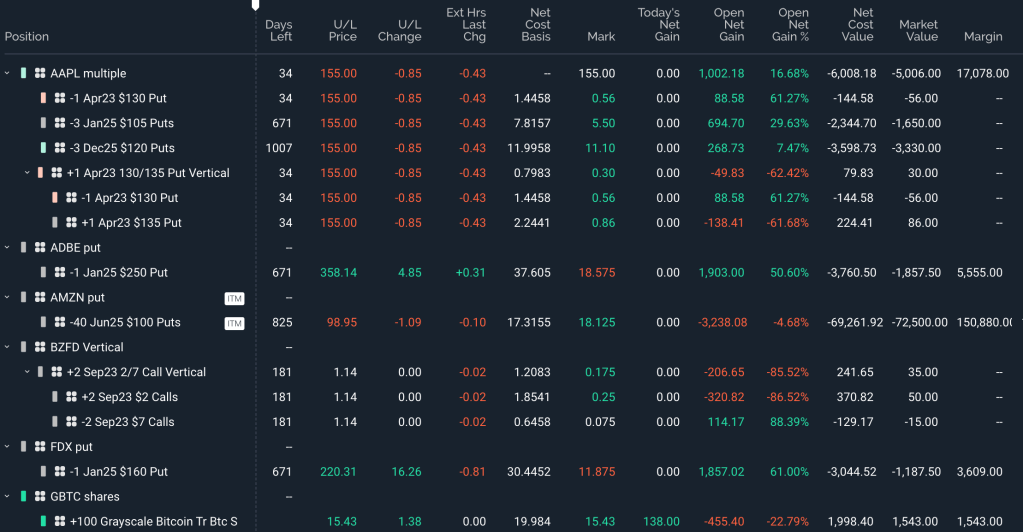Collapse the BZFD Vertical group chevron
Screen dimensions: 1023x532
[8, 347]
